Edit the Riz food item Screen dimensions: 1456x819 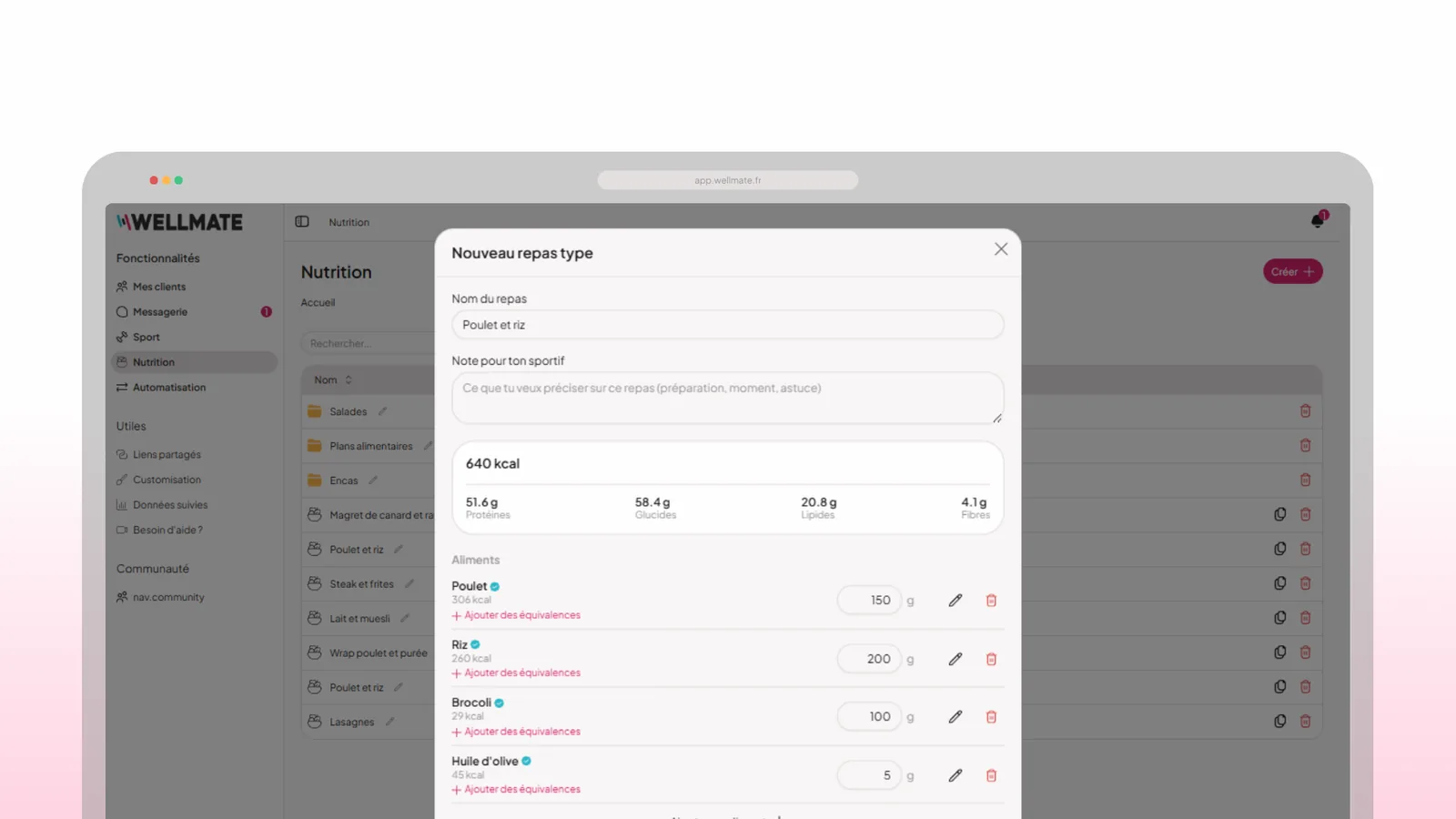955,659
